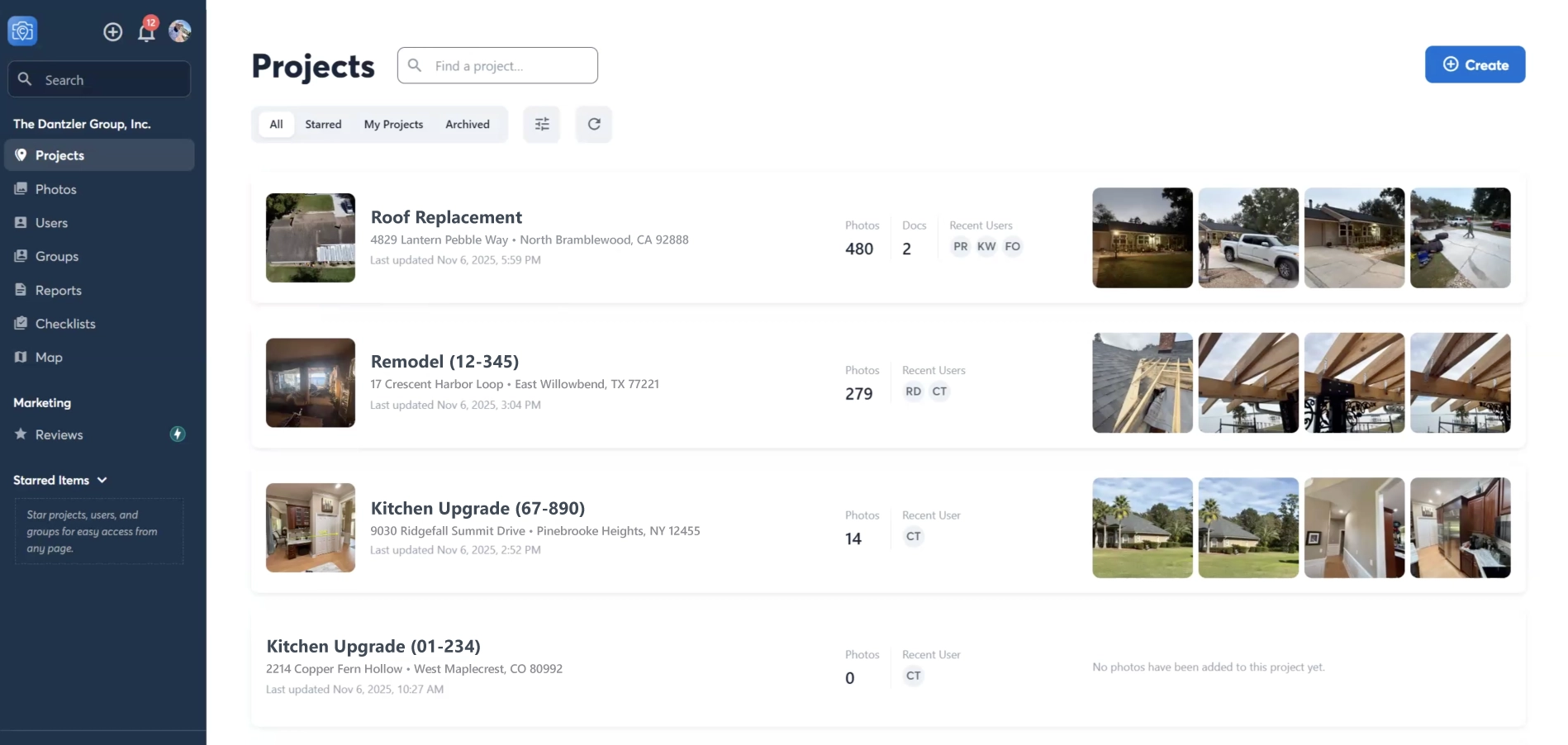The width and height of the screenshot is (1568, 745).
Task: Open the notifications bell icon
Action: (x=147, y=32)
